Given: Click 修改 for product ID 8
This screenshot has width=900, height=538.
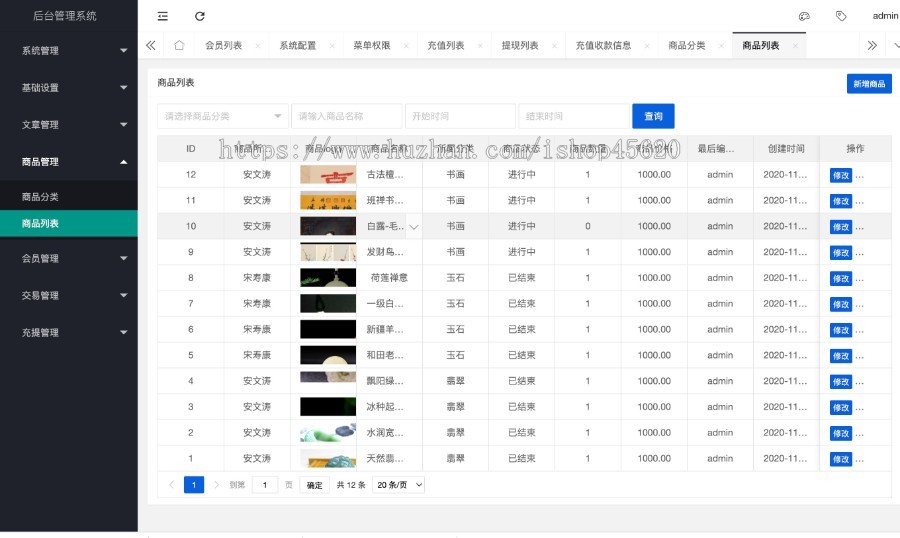Looking at the screenshot, I should (841, 279).
